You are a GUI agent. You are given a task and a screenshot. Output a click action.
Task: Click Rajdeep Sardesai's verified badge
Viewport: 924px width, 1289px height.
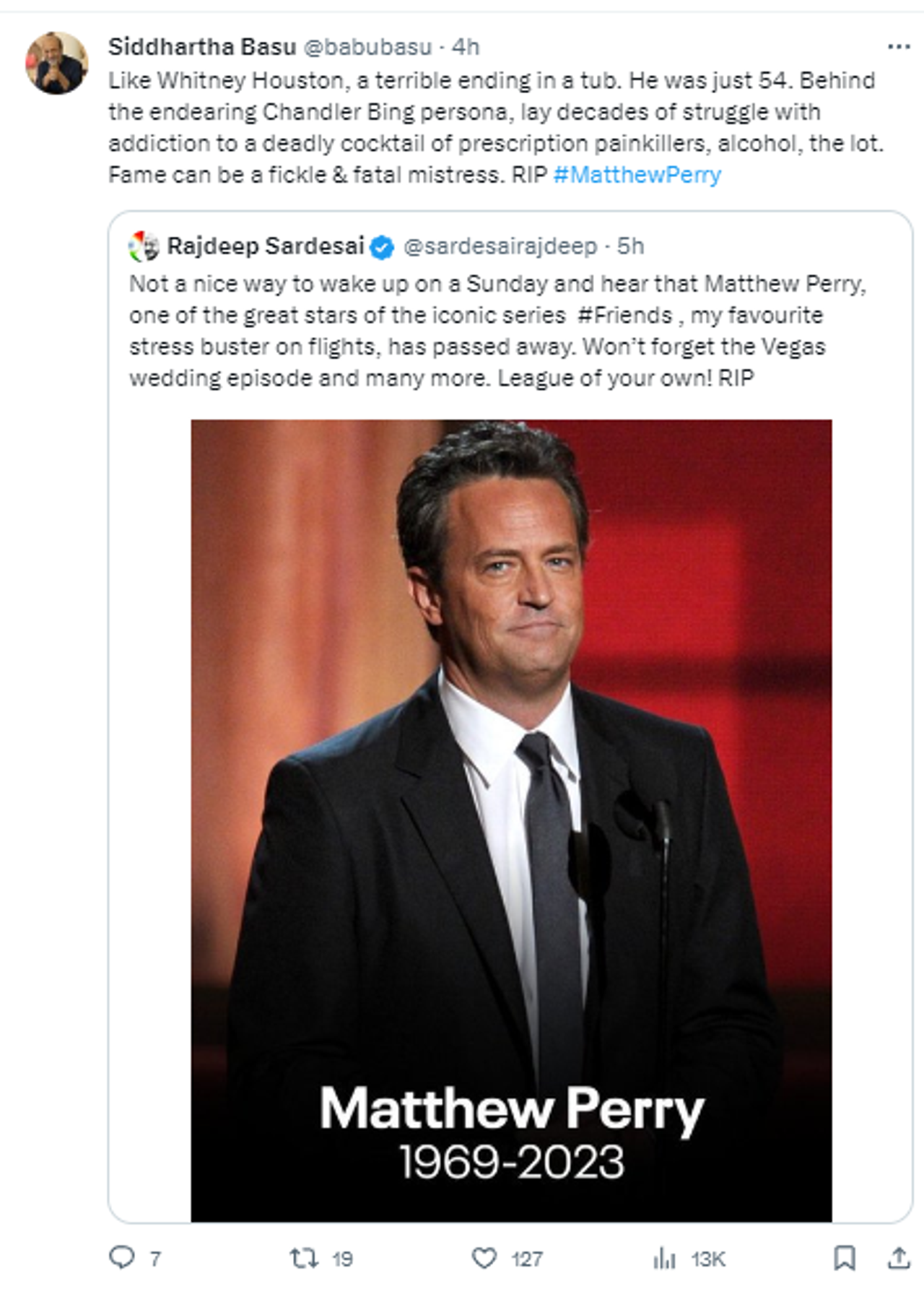tap(380, 247)
